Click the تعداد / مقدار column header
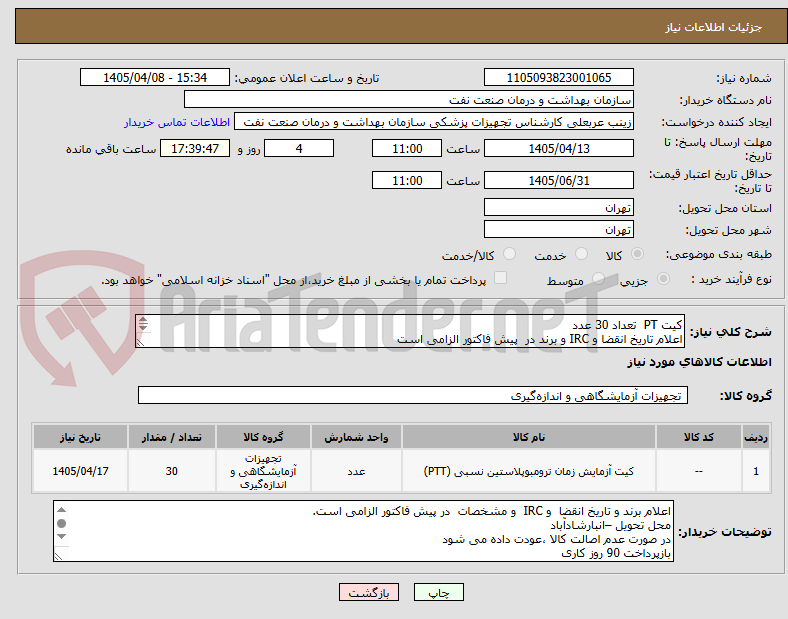Viewport: 788px width, 619px height. coord(172,437)
